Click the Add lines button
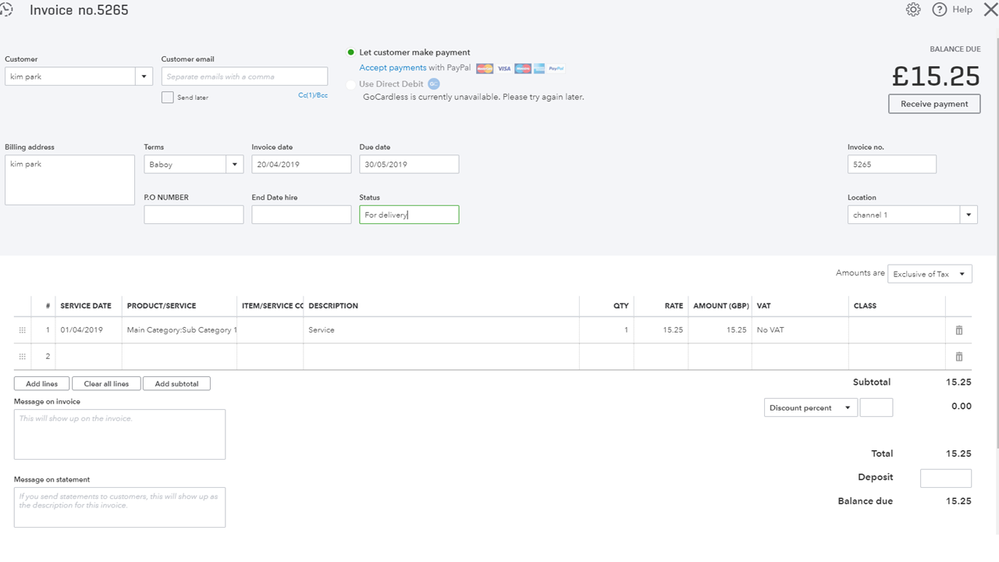999x562 pixels. 42,384
